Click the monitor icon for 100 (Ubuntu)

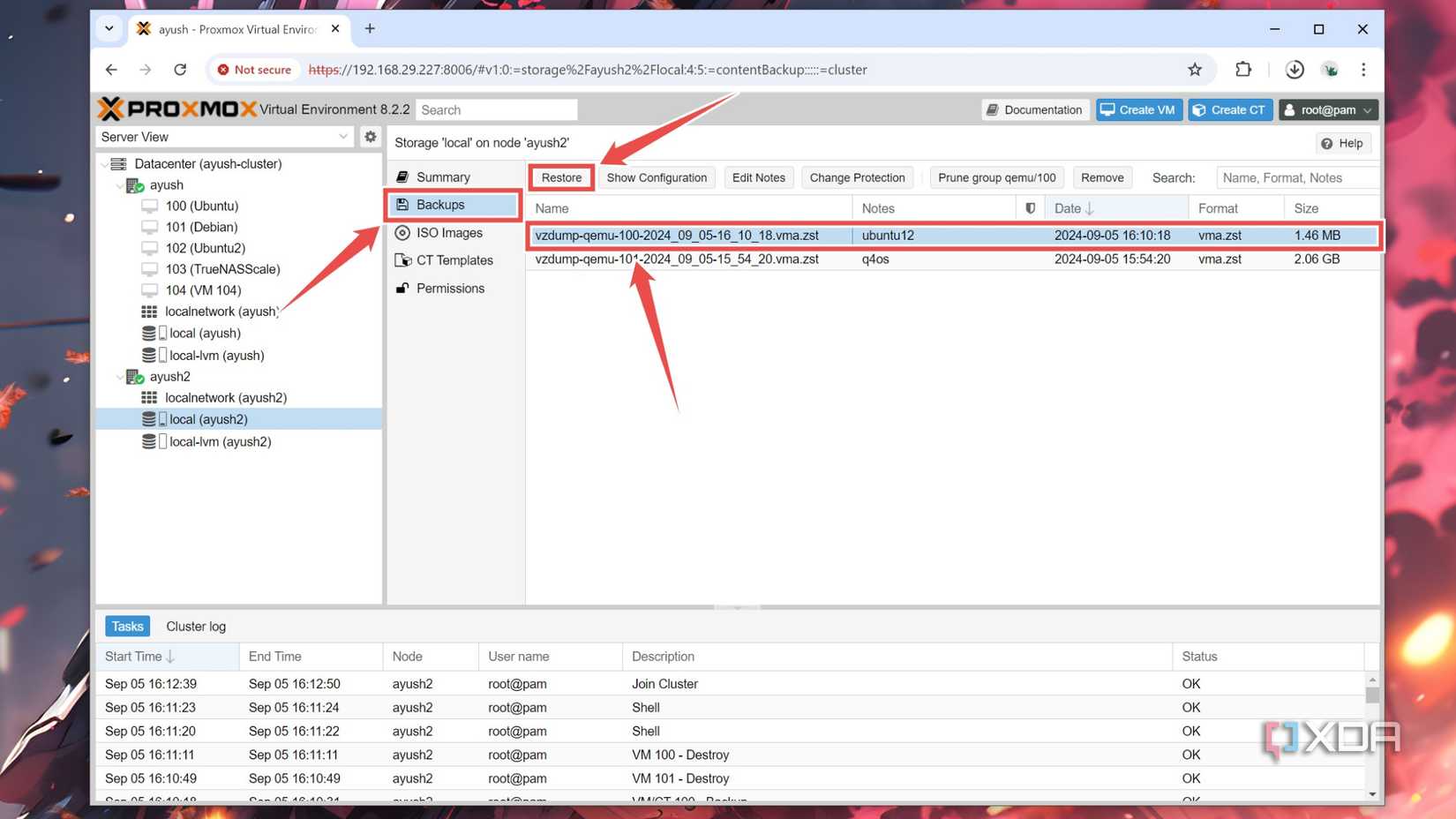click(150, 207)
